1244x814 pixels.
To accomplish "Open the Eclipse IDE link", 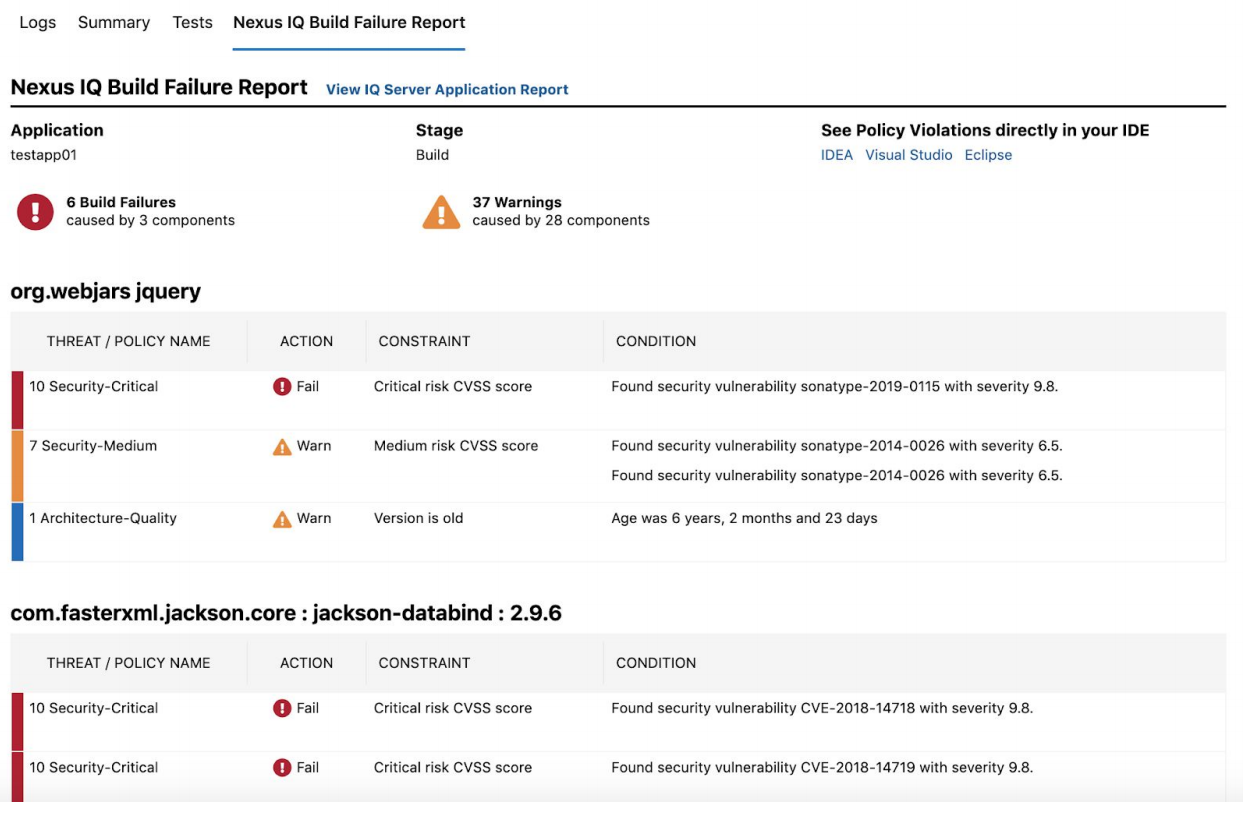I will pyautogui.click(x=988, y=155).
